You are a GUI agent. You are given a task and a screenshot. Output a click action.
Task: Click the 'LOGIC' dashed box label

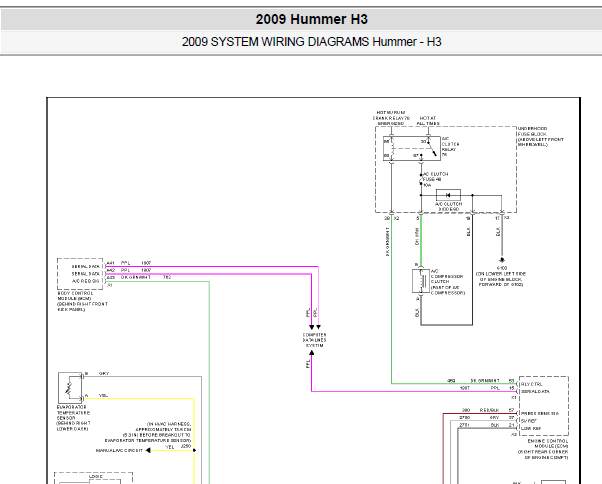click(x=96, y=476)
